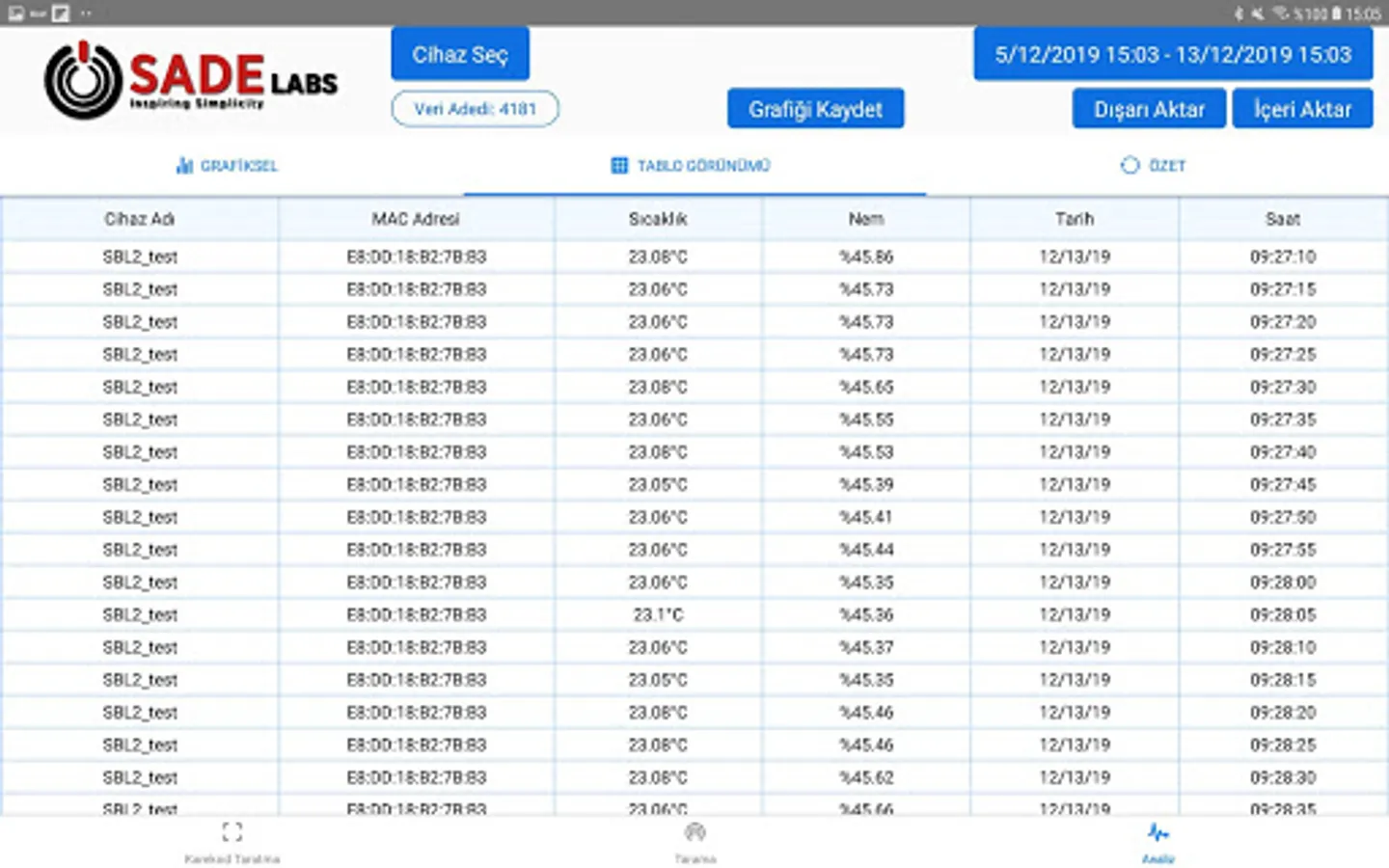Image resolution: width=1389 pixels, height=868 pixels.
Task: Open the Cihaz Seç device selector
Action: (460, 54)
